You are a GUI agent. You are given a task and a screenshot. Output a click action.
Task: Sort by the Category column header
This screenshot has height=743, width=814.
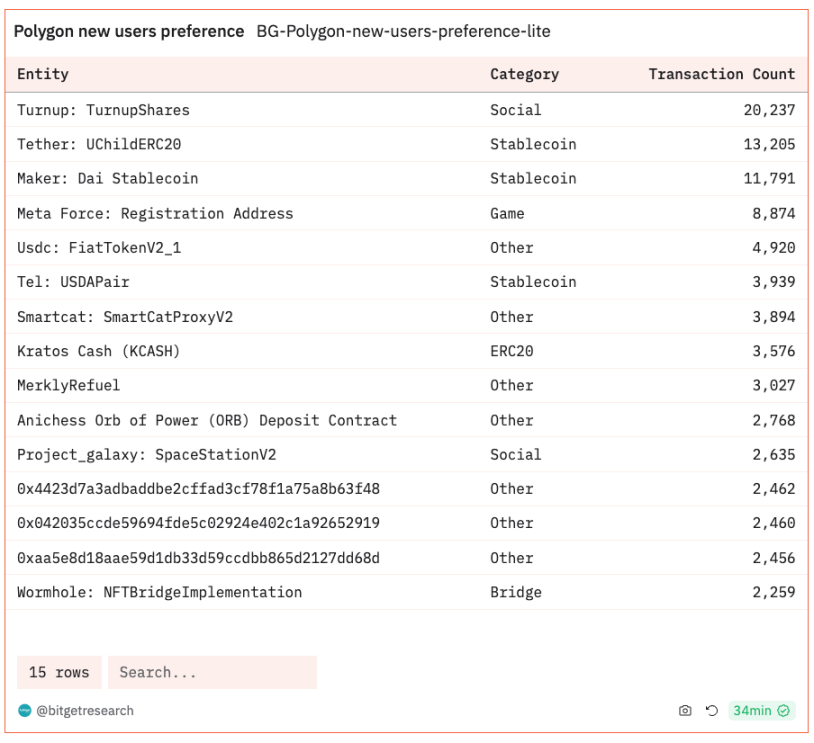(524, 74)
